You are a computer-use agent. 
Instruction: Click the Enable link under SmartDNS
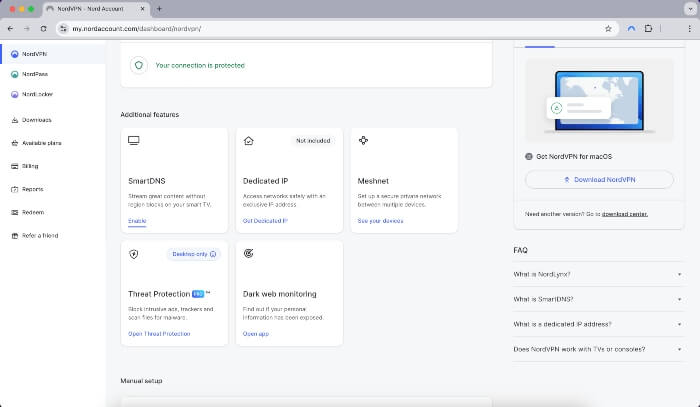pos(137,221)
